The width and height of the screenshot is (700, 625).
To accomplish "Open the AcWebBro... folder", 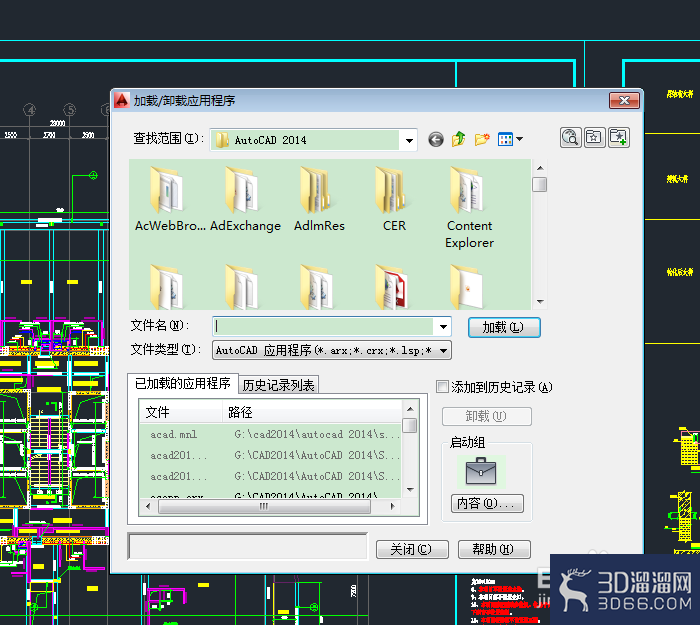I will click(x=170, y=199).
